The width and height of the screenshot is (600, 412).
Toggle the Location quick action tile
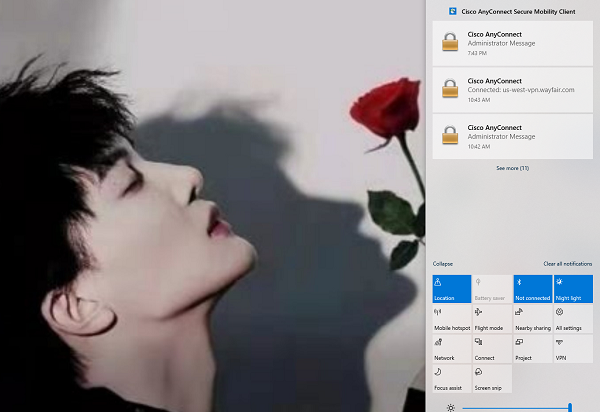[452, 289]
